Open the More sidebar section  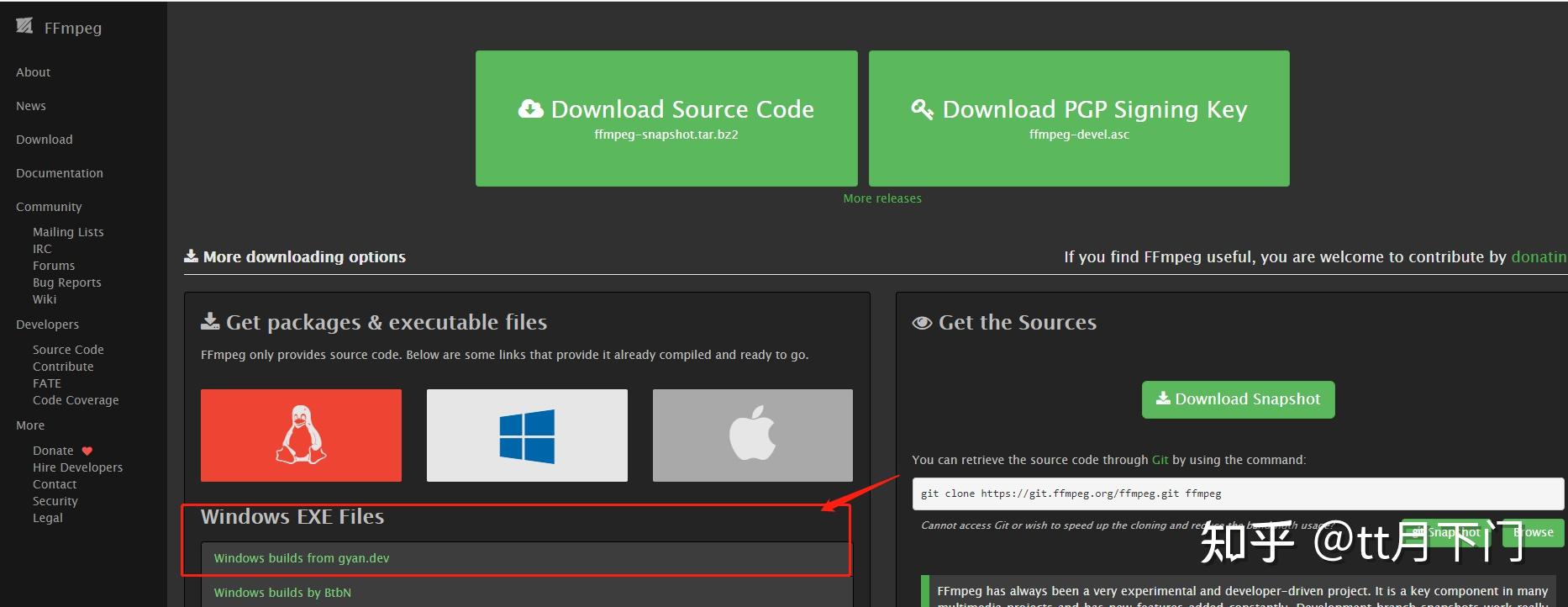(x=30, y=425)
